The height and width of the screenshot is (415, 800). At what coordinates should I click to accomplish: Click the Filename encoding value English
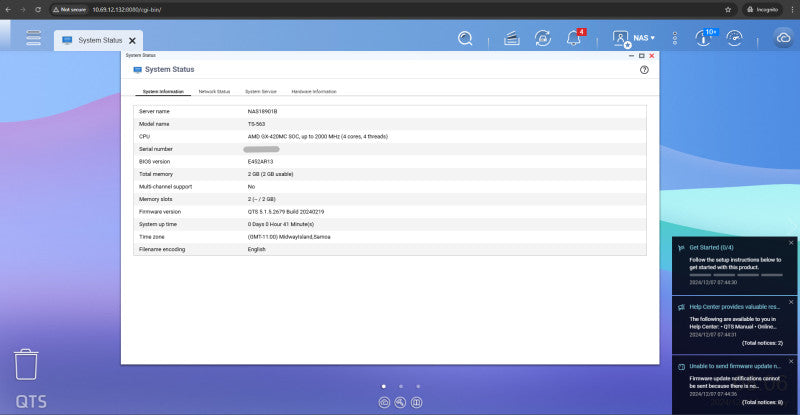(x=257, y=249)
